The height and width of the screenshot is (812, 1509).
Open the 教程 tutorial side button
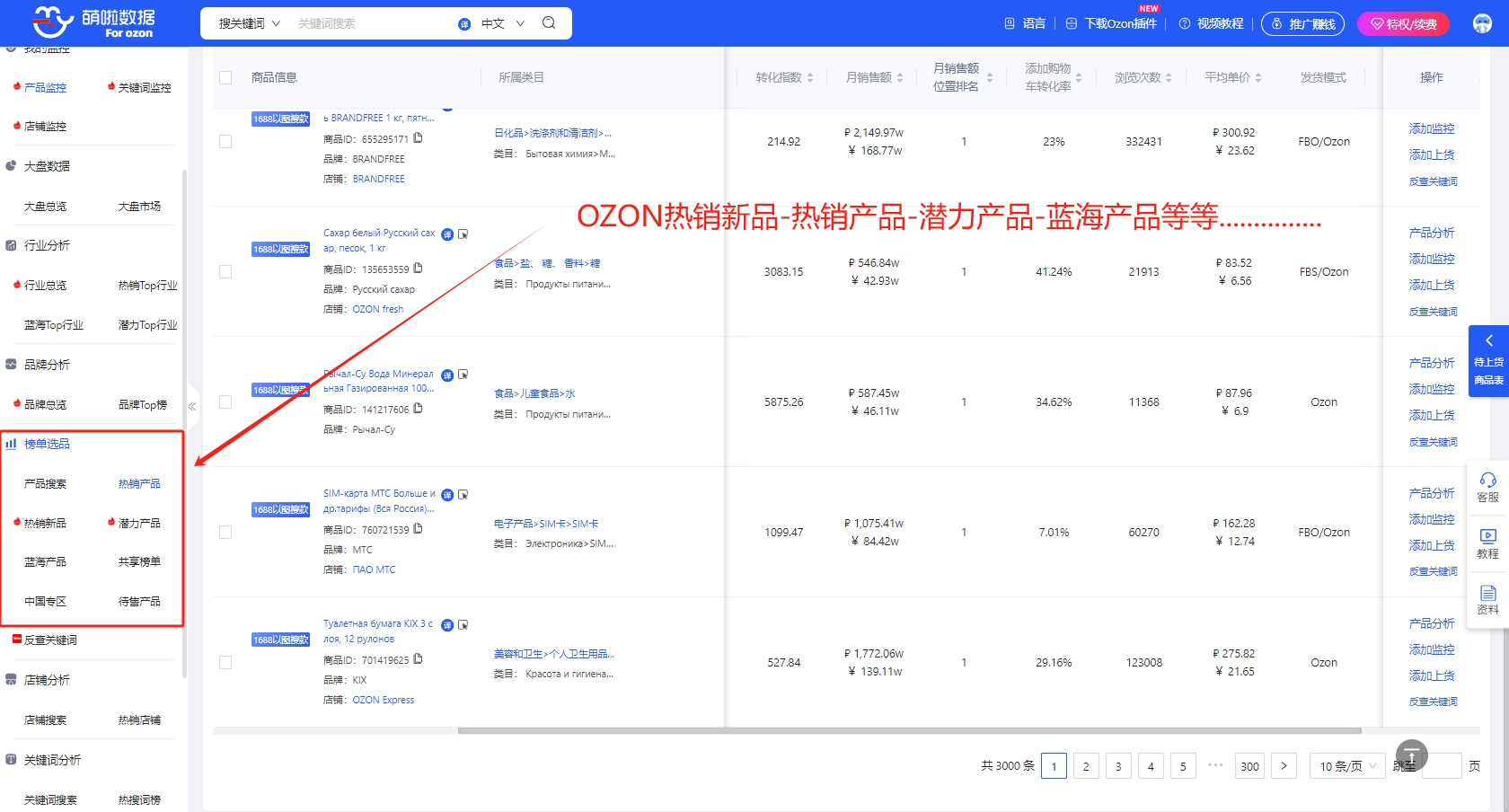(x=1487, y=544)
